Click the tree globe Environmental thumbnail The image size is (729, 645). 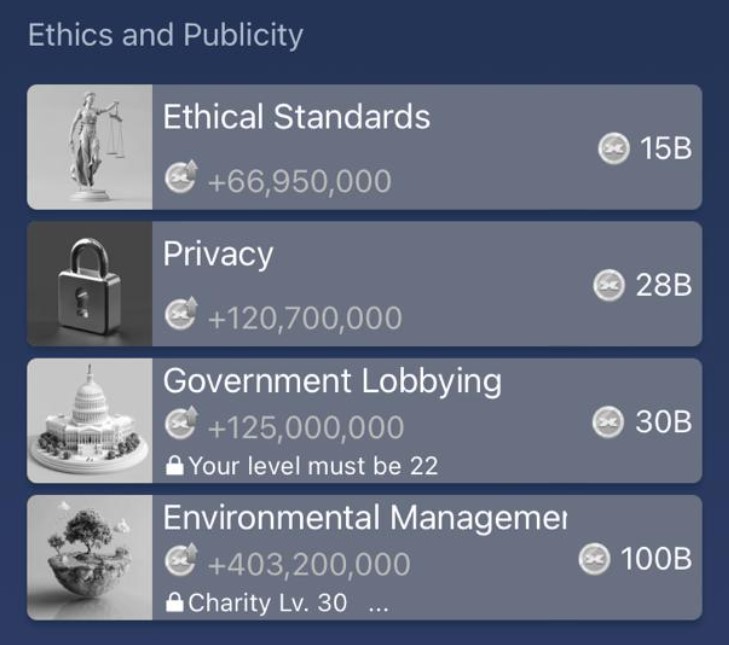tap(90, 558)
